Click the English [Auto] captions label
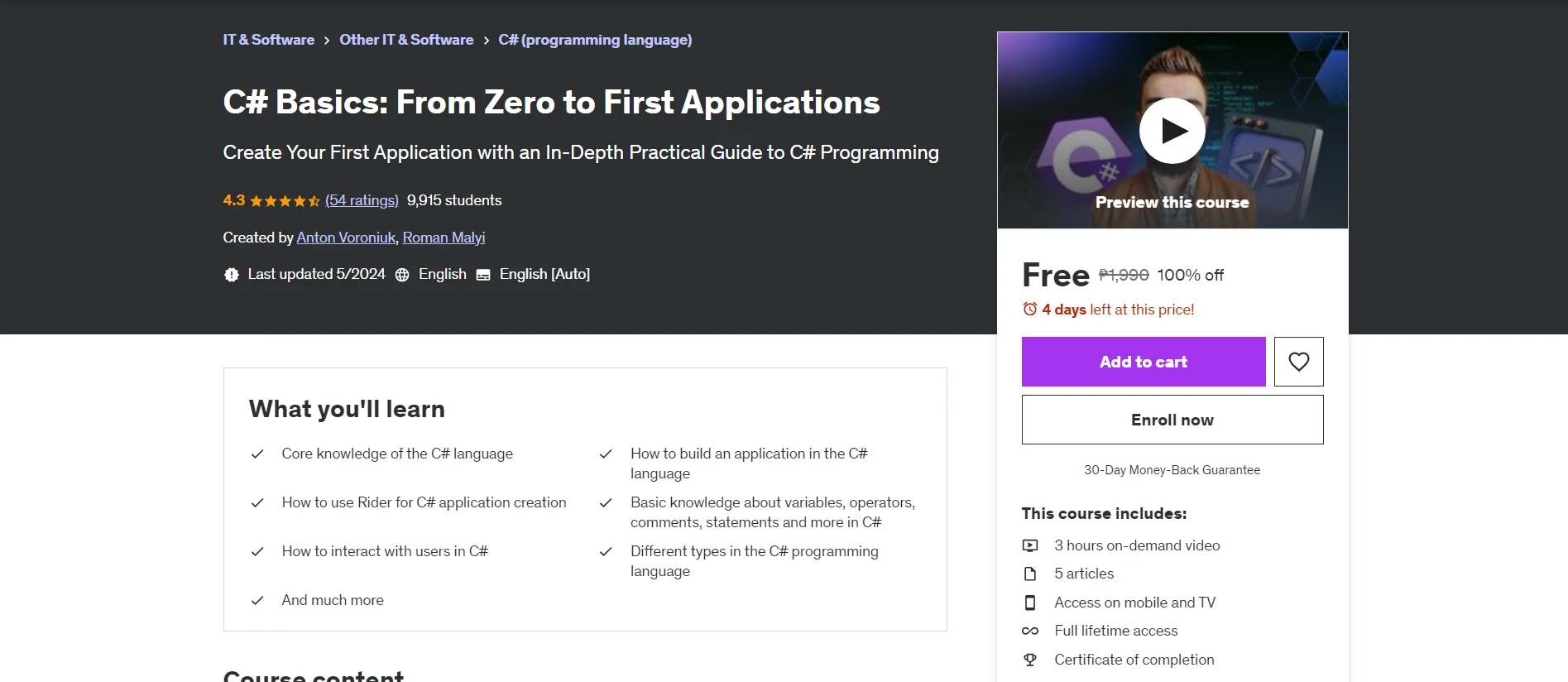Screen dimensions: 1568x682 (544, 274)
